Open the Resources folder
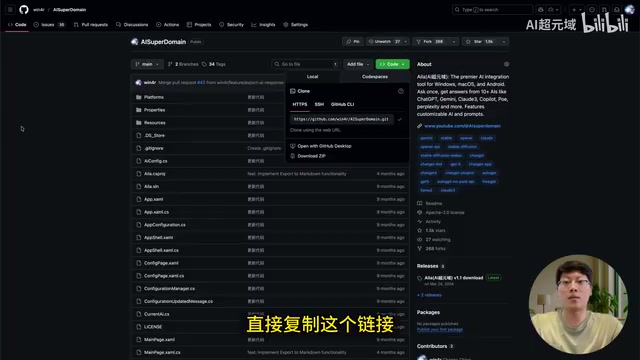The image size is (640, 360). 154,123
